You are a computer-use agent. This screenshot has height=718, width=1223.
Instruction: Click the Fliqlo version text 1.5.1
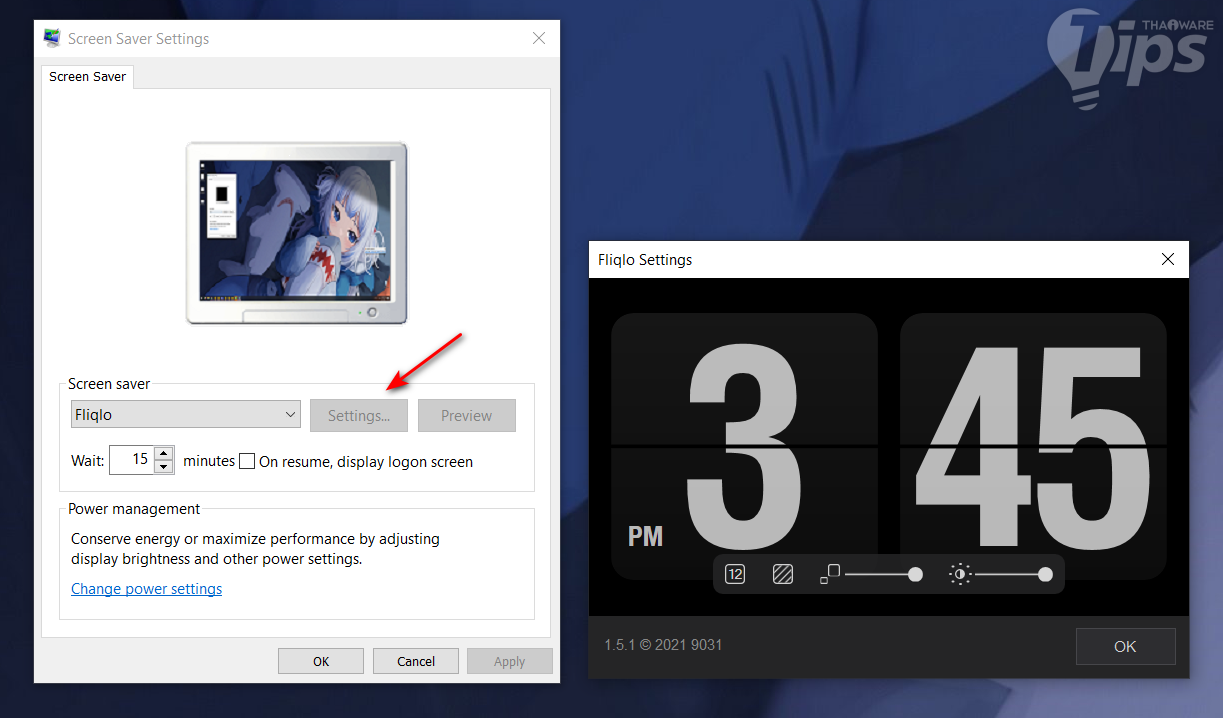click(663, 645)
